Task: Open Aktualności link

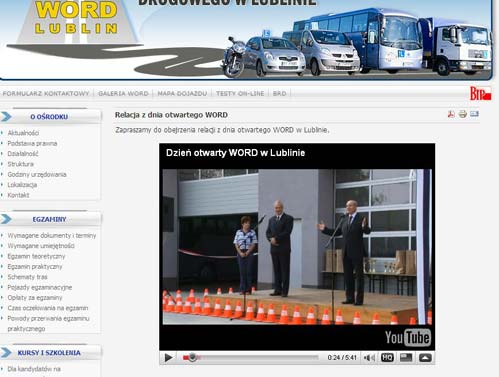Action: 23,133
